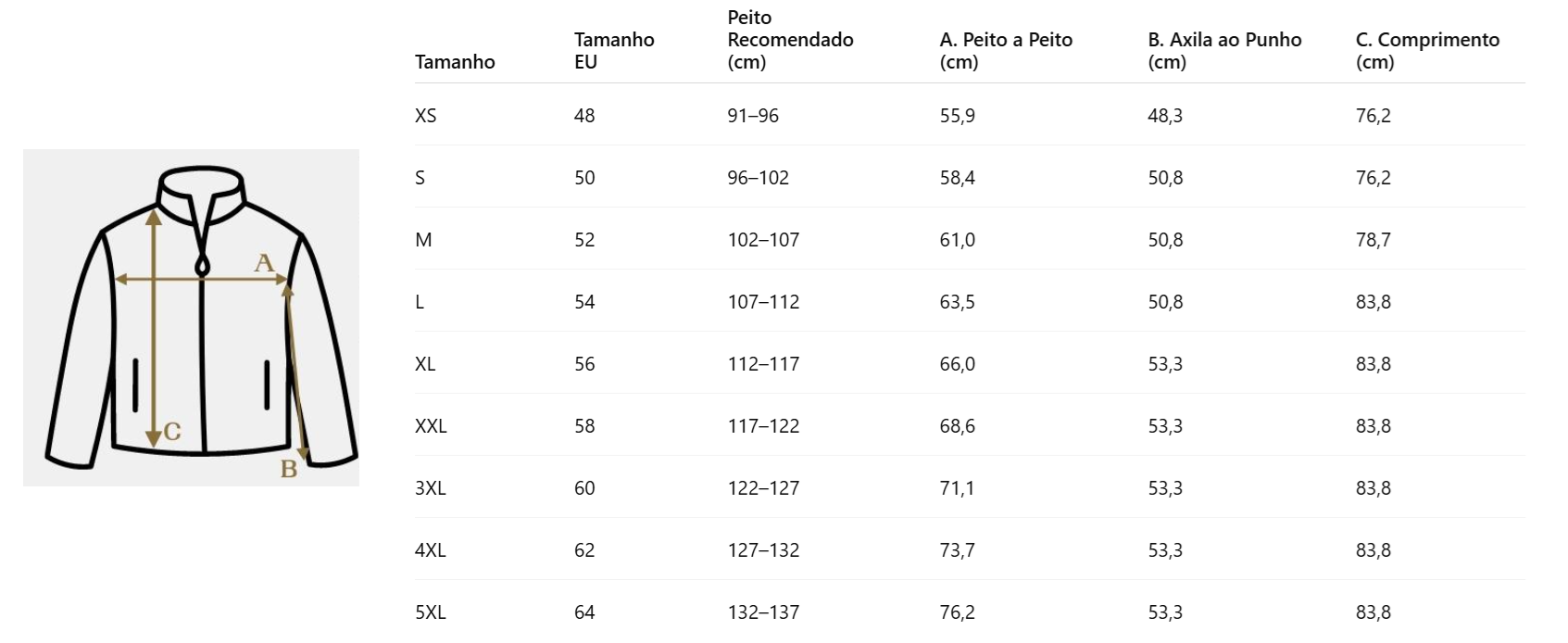Click the 5XL size row label
1568x643 pixels.
pos(431,612)
